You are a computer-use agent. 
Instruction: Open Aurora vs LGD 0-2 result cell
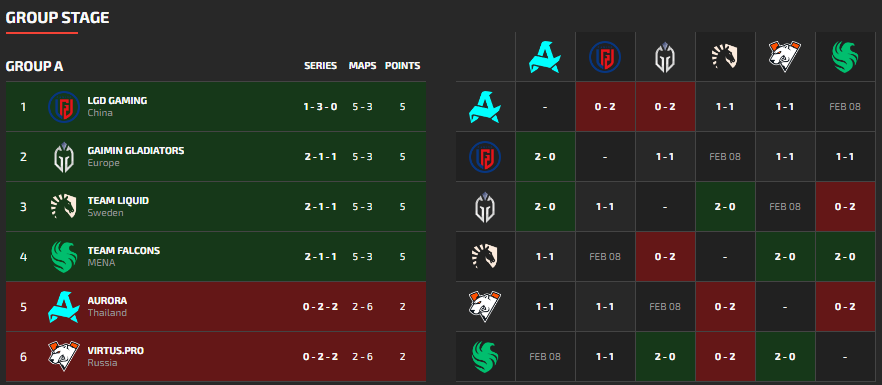pos(605,106)
